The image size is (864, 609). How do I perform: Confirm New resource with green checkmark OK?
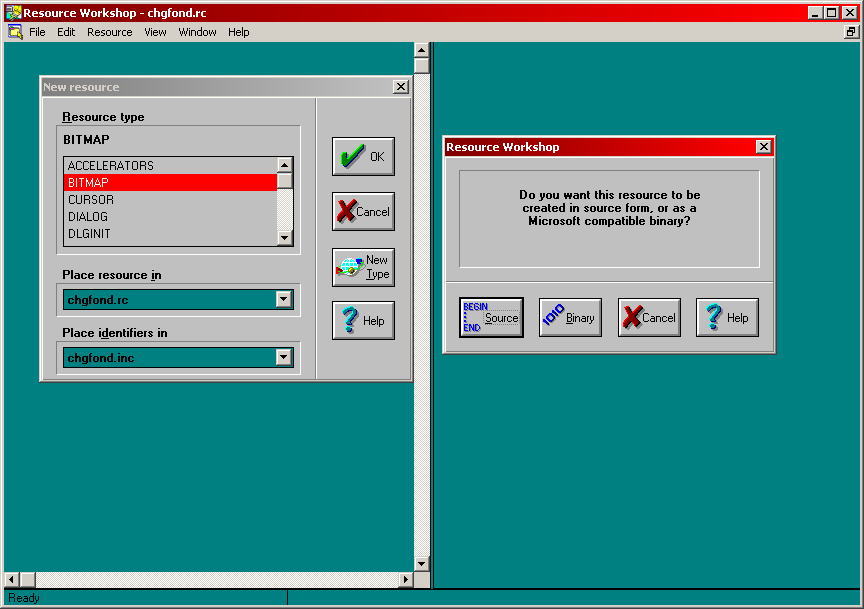pos(363,157)
